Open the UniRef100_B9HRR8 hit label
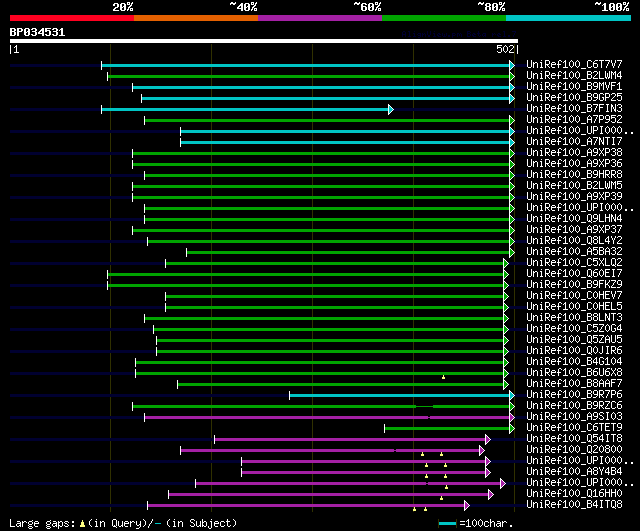 [574, 175]
